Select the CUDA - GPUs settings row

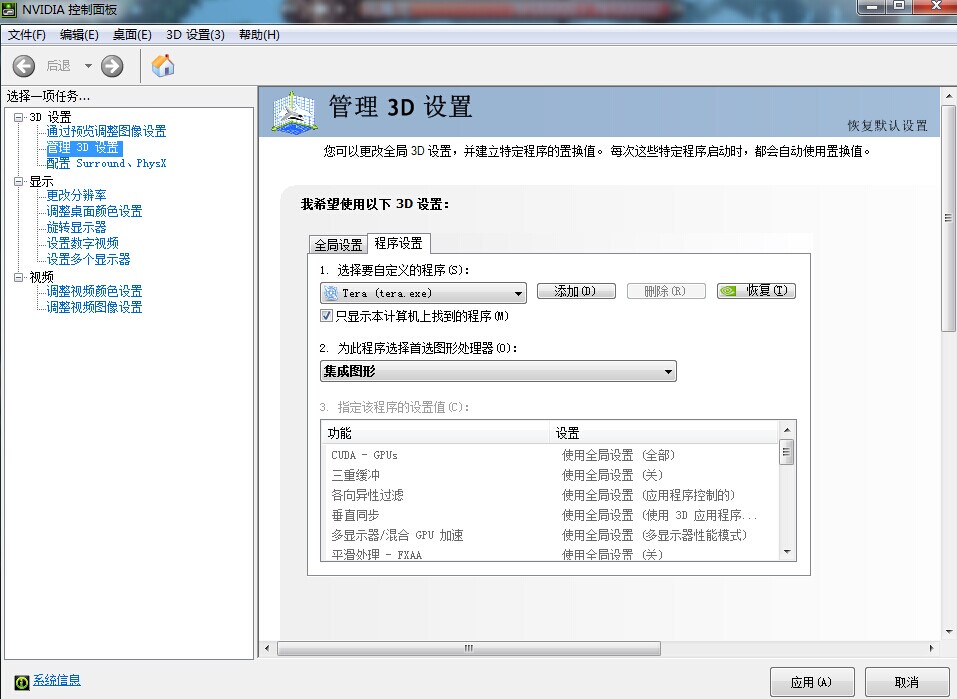point(549,455)
